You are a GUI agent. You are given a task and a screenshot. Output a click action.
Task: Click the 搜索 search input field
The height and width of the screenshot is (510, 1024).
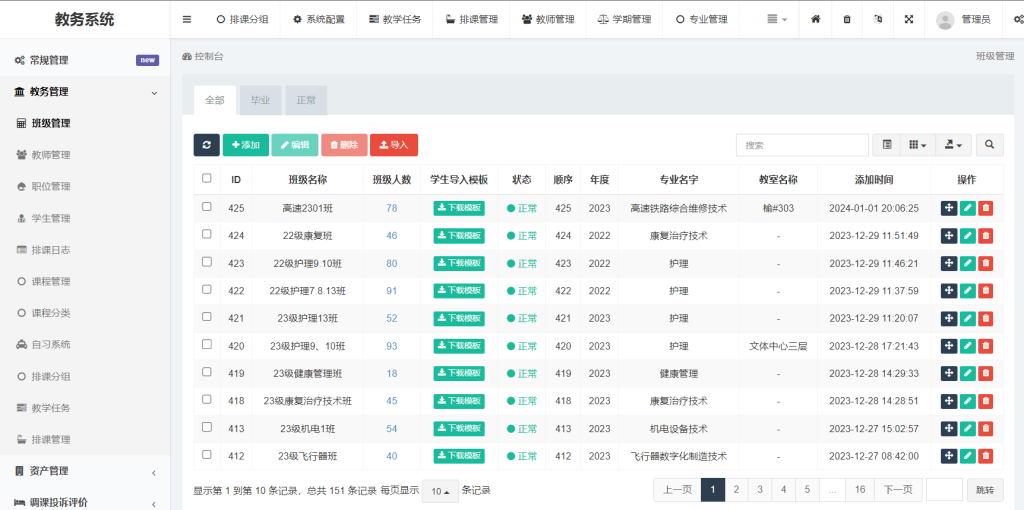click(x=802, y=145)
